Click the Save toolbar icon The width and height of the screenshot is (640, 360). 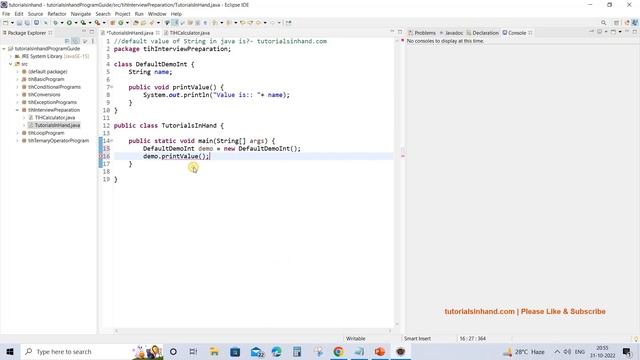tap(19, 23)
